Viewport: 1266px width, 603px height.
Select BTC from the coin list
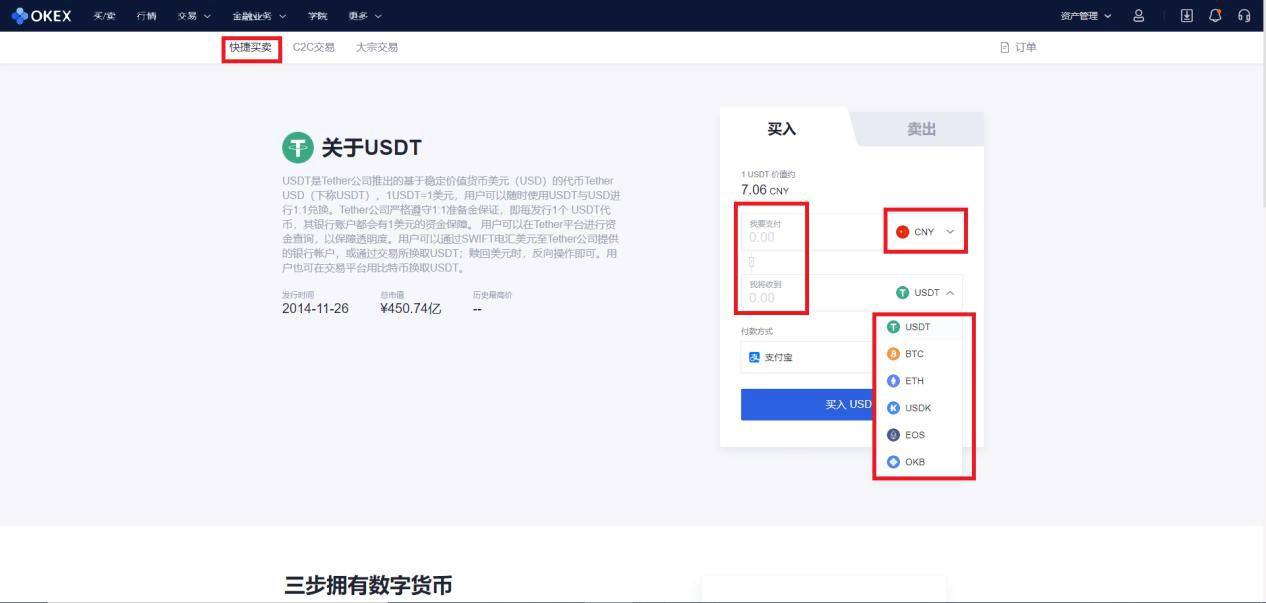pyautogui.click(x=913, y=353)
